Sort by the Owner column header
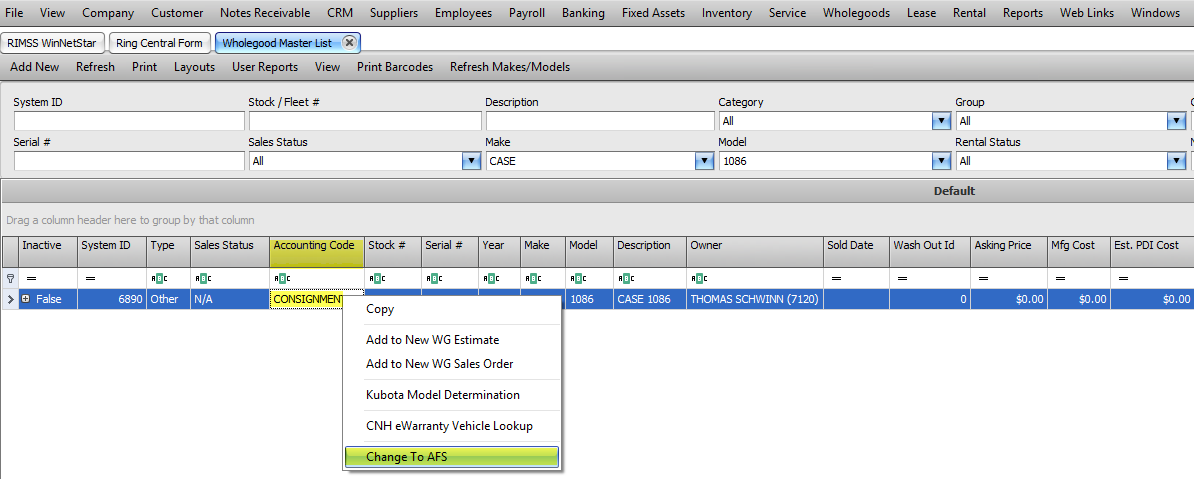Image resolution: width=1194 pixels, height=479 pixels. tap(755, 251)
